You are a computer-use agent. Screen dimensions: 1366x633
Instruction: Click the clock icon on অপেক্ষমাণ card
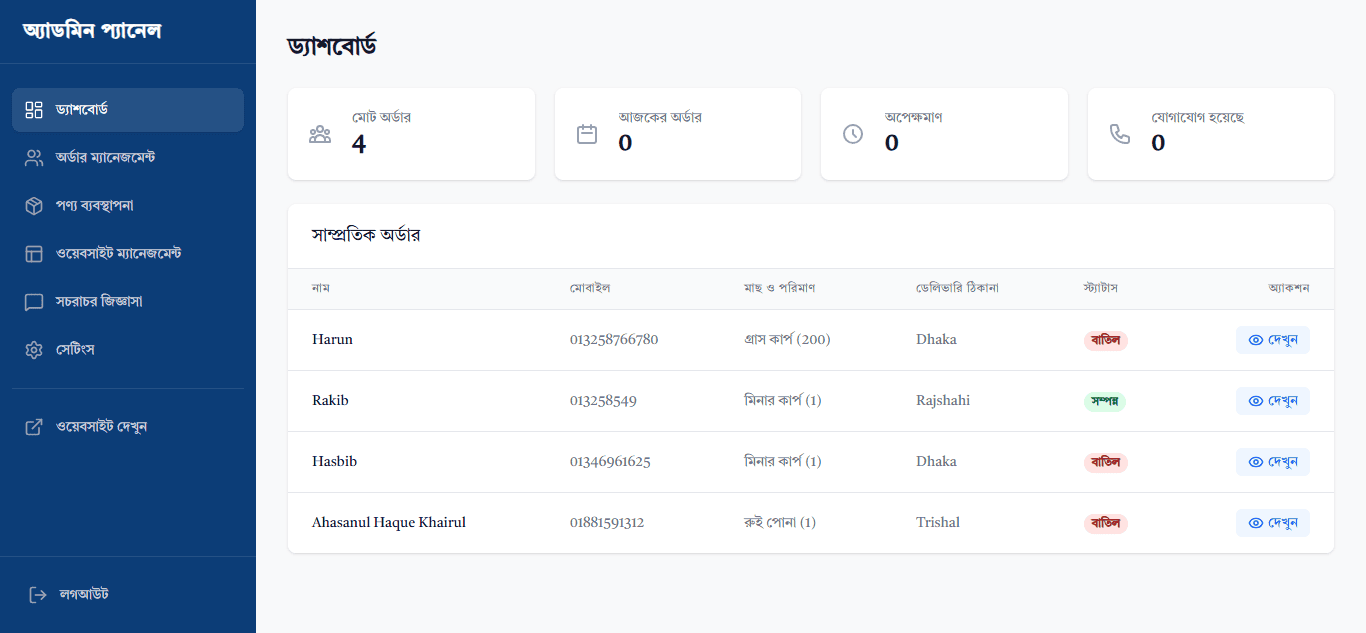853,134
